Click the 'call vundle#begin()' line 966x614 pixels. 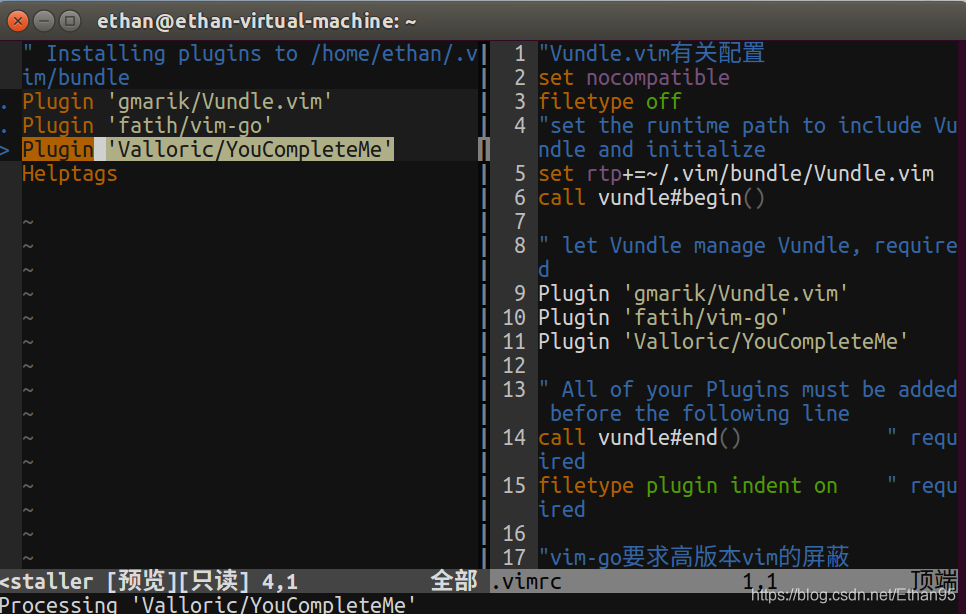pos(652,198)
